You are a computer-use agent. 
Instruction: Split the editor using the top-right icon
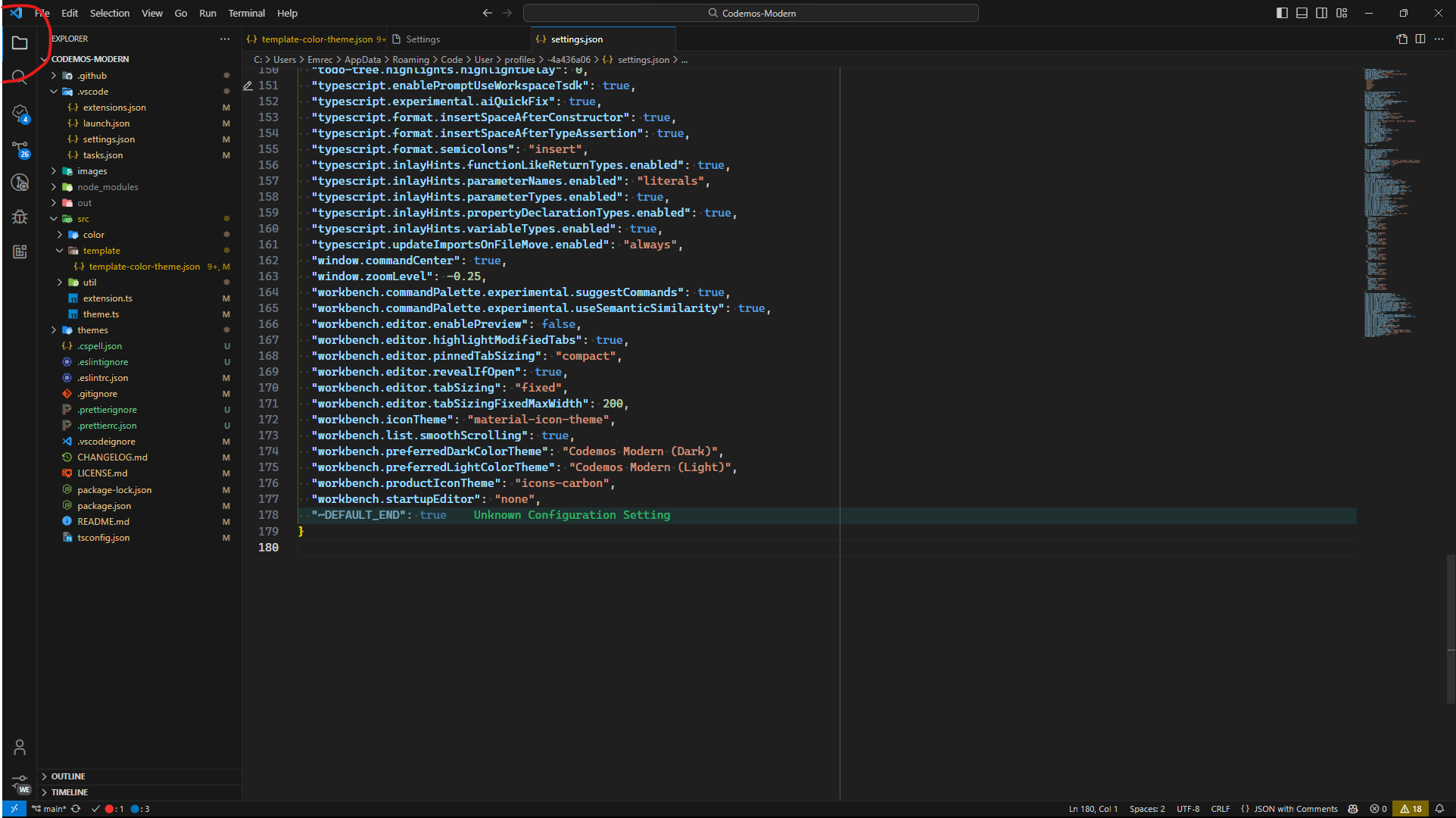pos(1420,39)
